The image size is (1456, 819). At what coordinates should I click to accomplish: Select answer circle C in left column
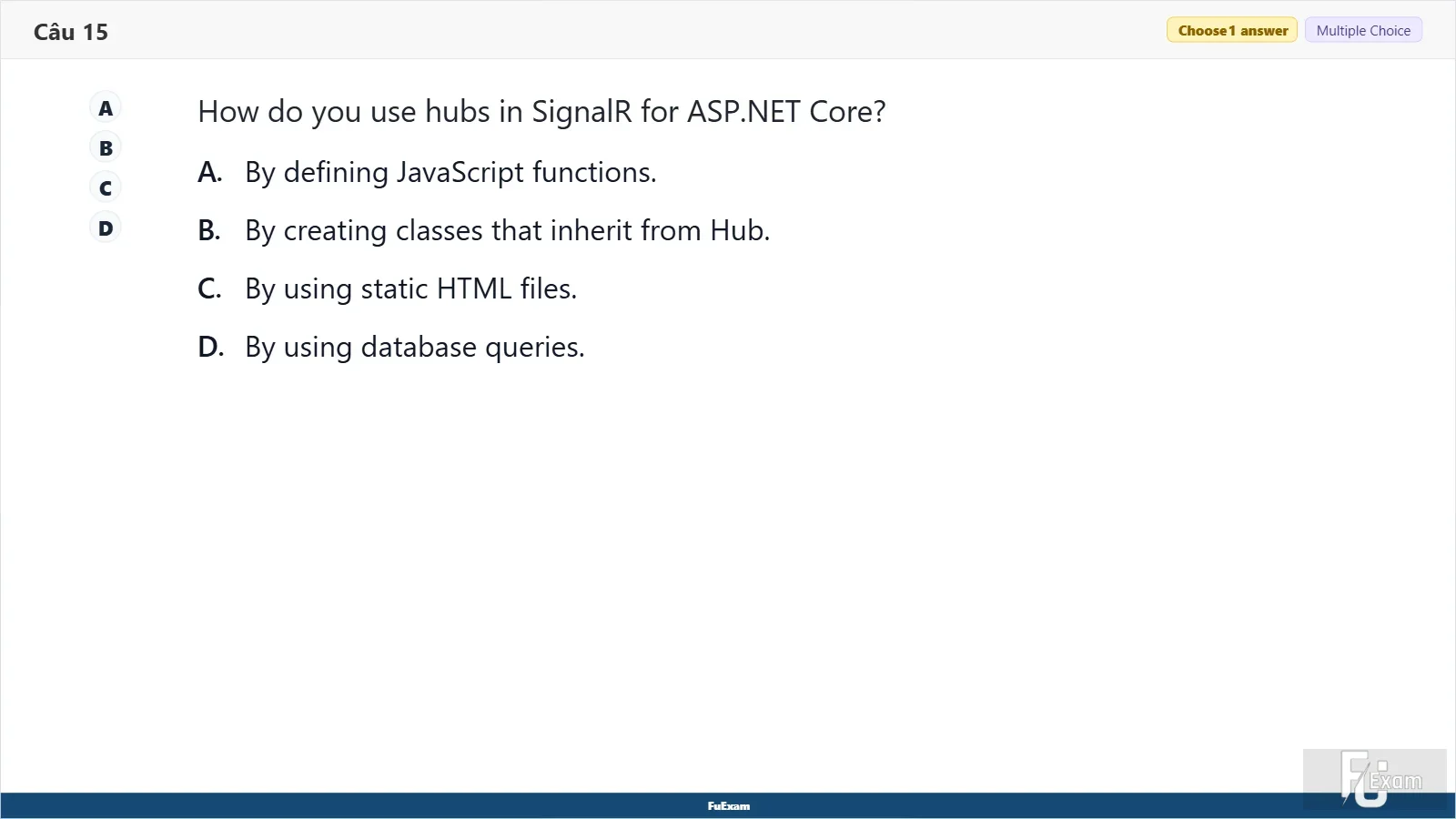[x=106, y=188]
